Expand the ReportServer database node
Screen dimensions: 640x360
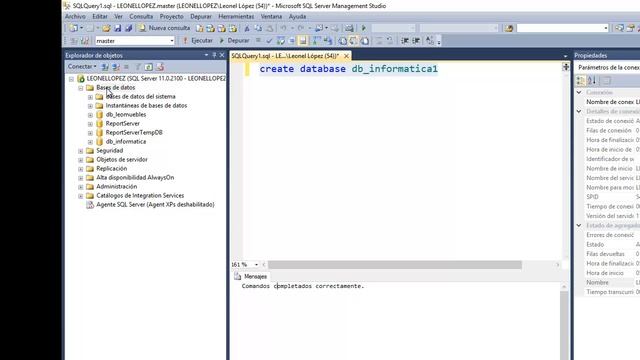[x=90, y=124]
